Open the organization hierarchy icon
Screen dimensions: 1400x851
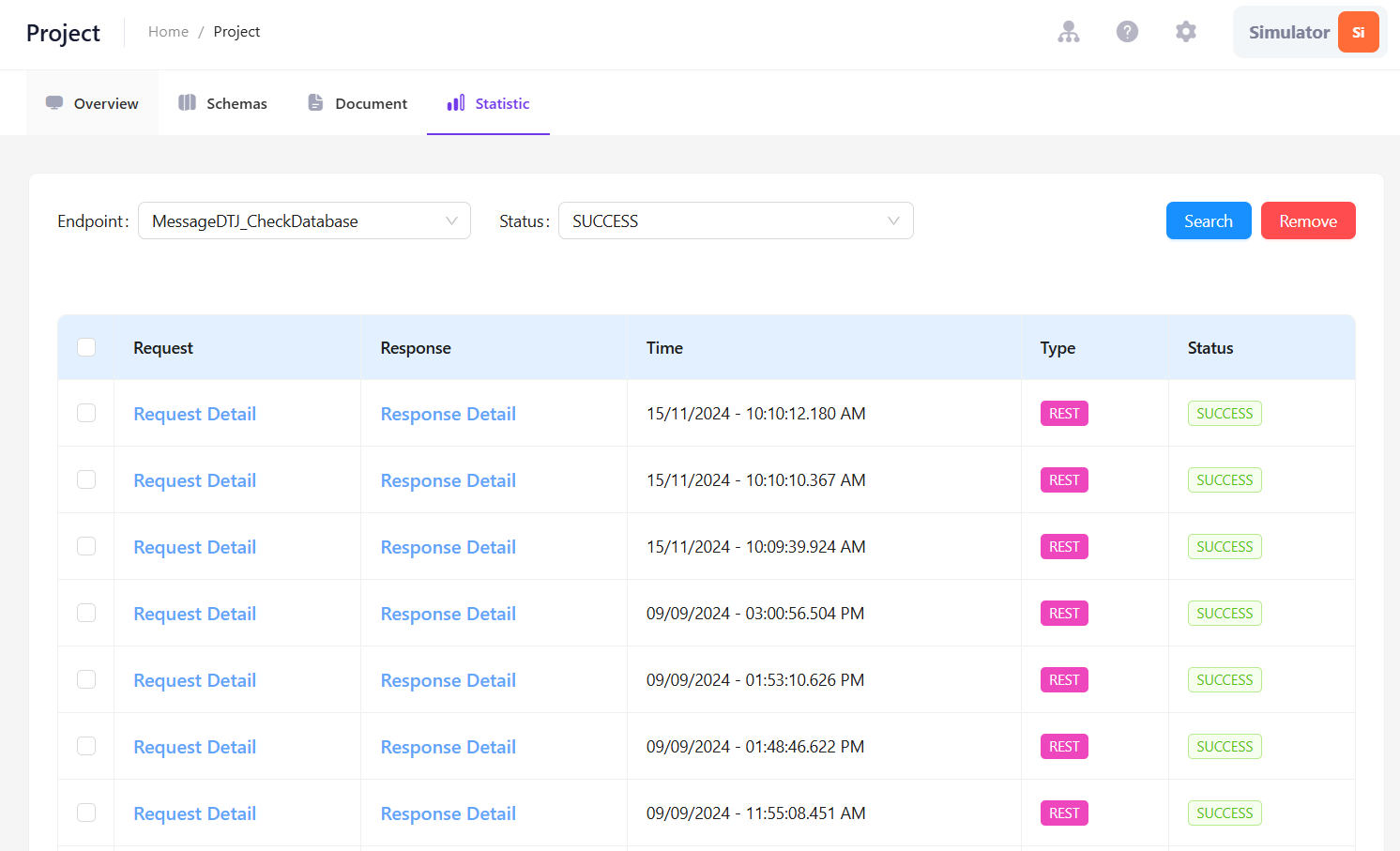pyautogui.click(x=1069, y=32)
